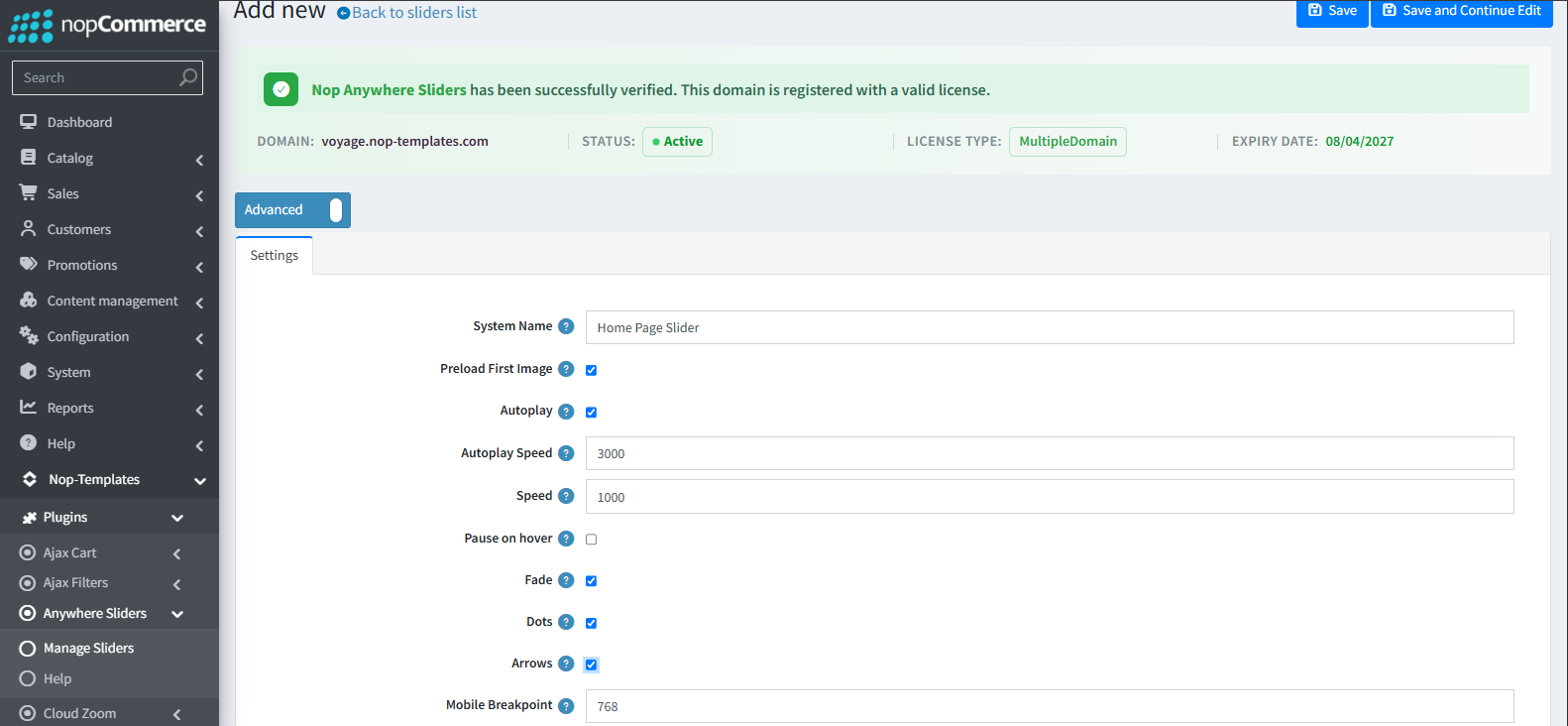Click the expiry date 08/04/2027
Image resolution: width=1568 pixels, height=726 pixels.
[1360, 142]
